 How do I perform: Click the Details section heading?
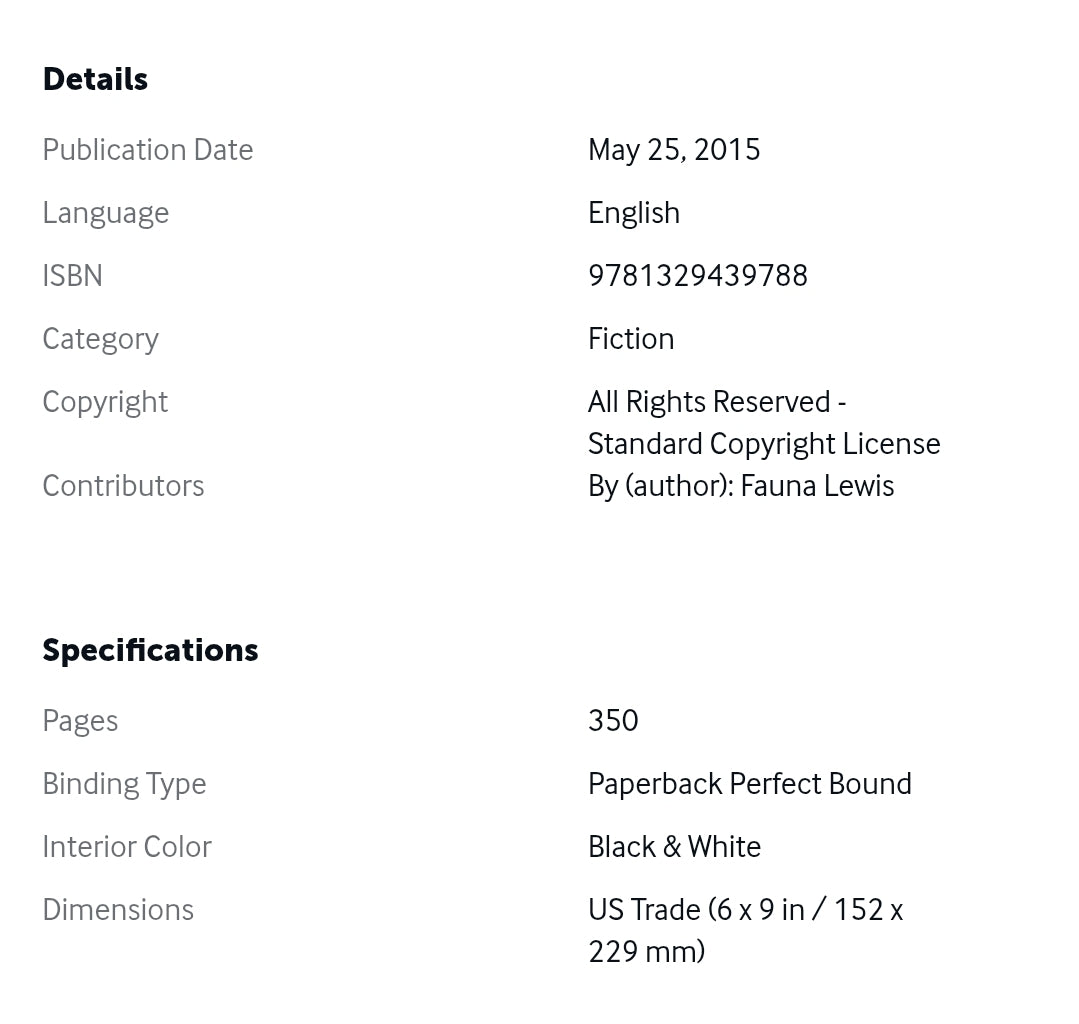click(95, 79)
